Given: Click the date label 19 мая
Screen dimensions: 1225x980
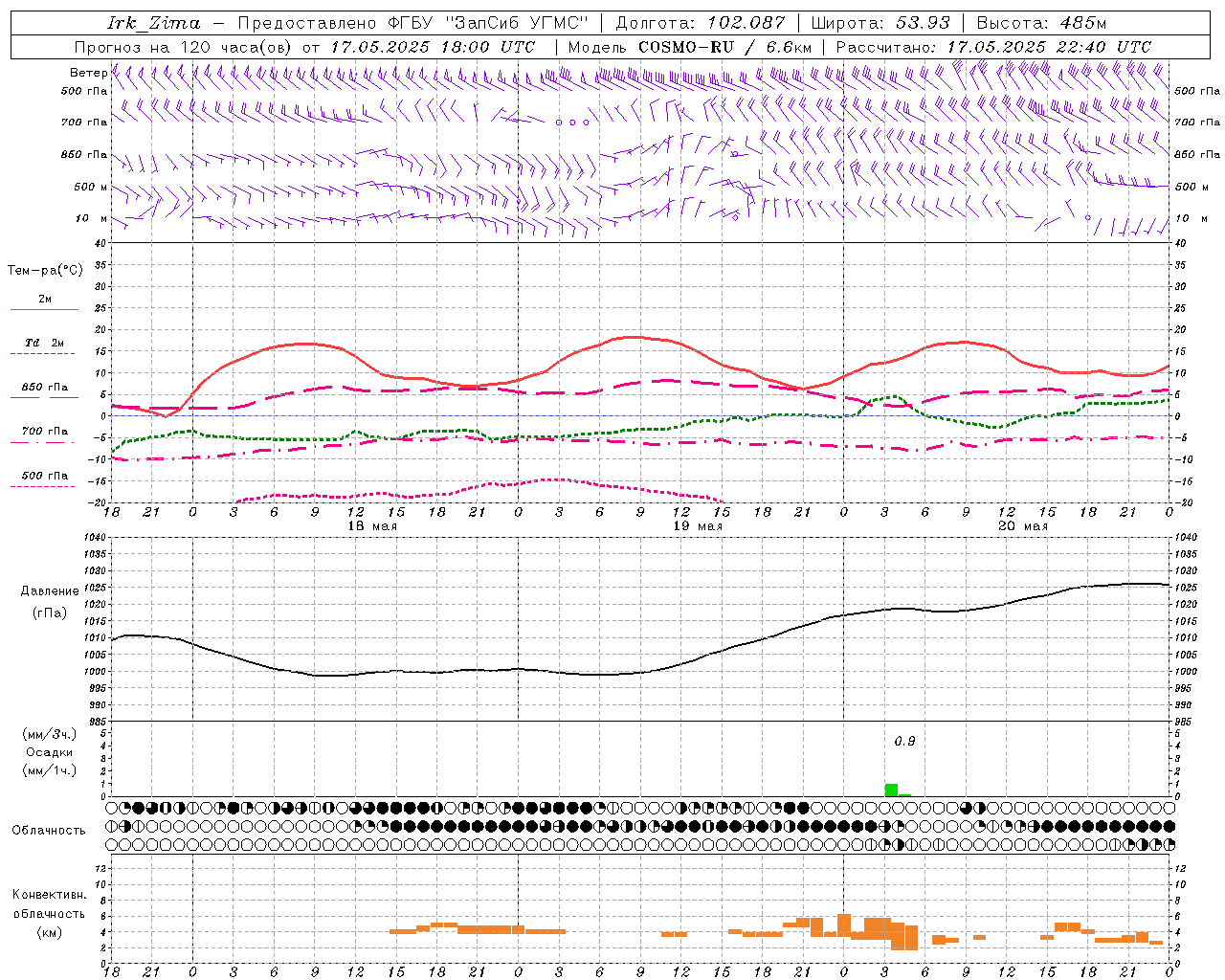Looking at the screenshot, I should 698,526.
